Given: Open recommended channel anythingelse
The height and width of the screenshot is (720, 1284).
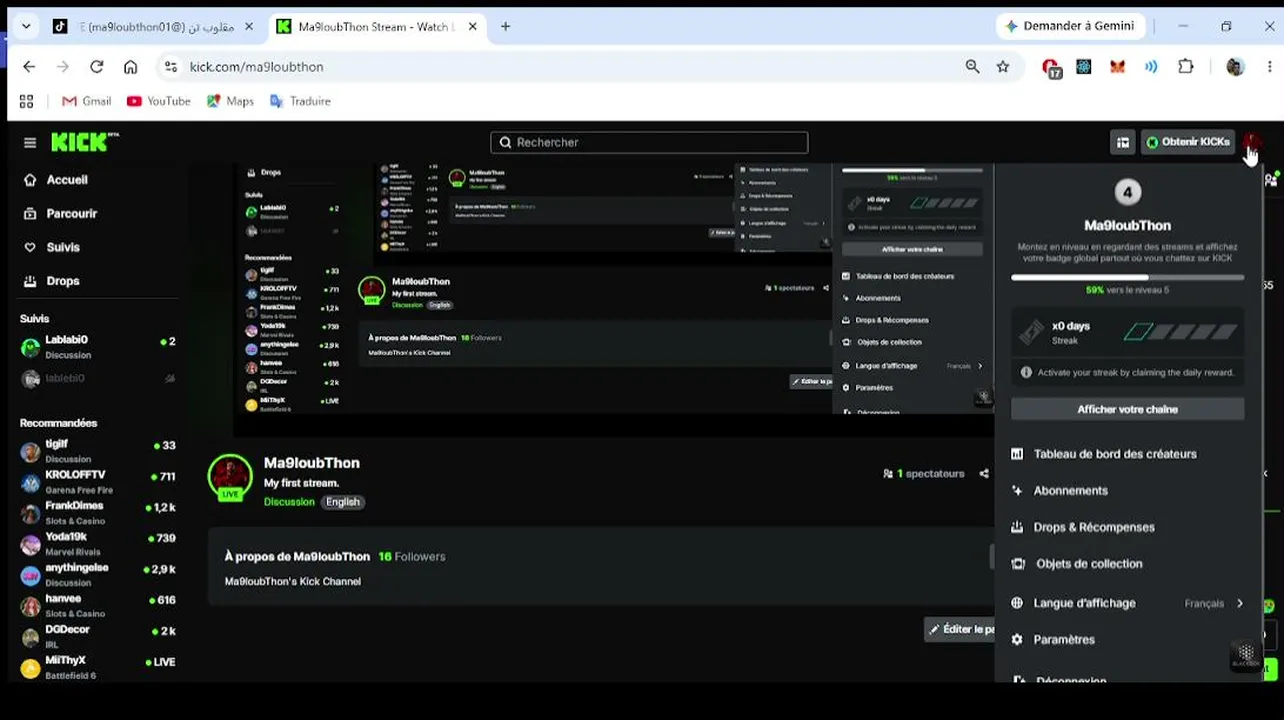Looking at the screenshot, I should (x=98, y=575).
